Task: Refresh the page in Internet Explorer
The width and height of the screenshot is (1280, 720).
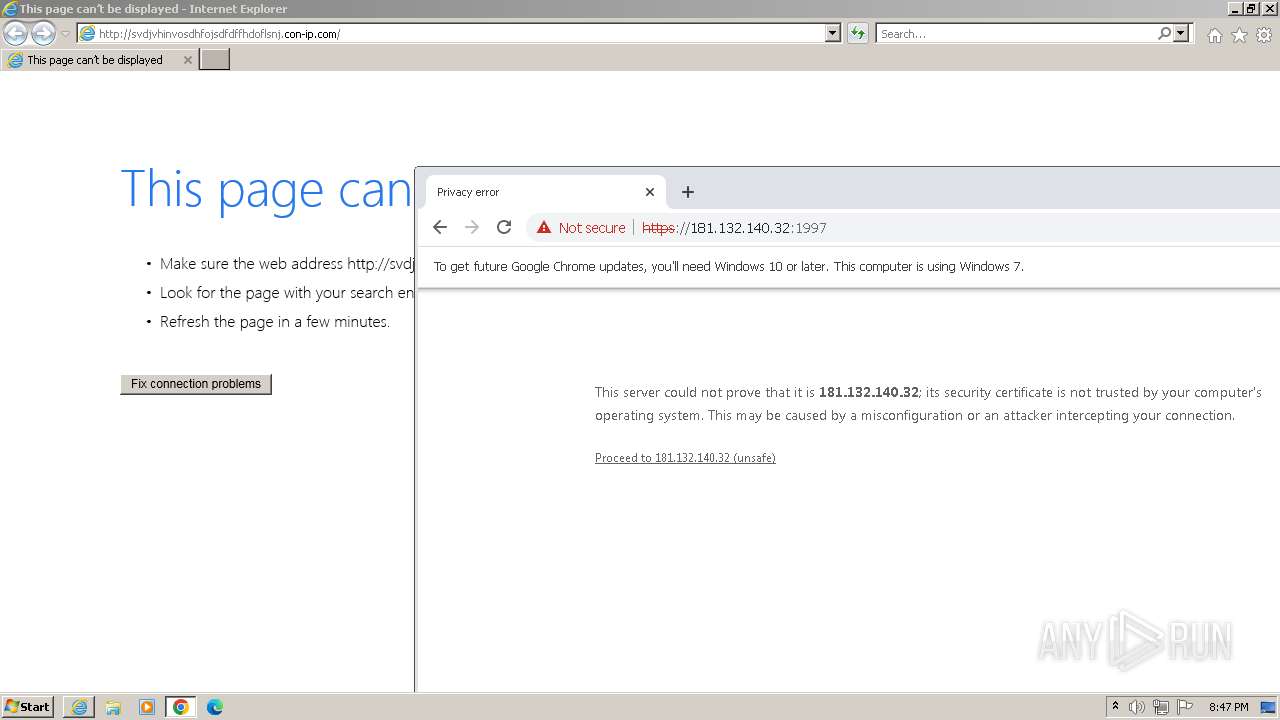Action: [x=857, y=34]
